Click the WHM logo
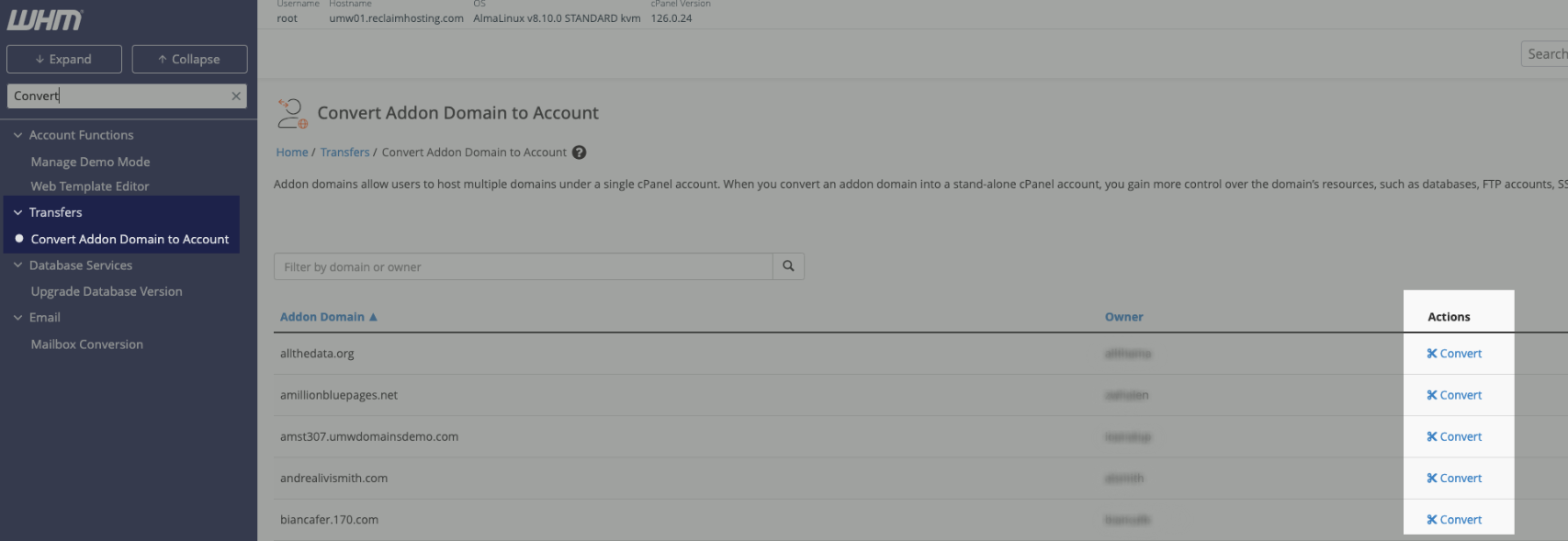This screenshot has height=541, width=1568. 45,19
